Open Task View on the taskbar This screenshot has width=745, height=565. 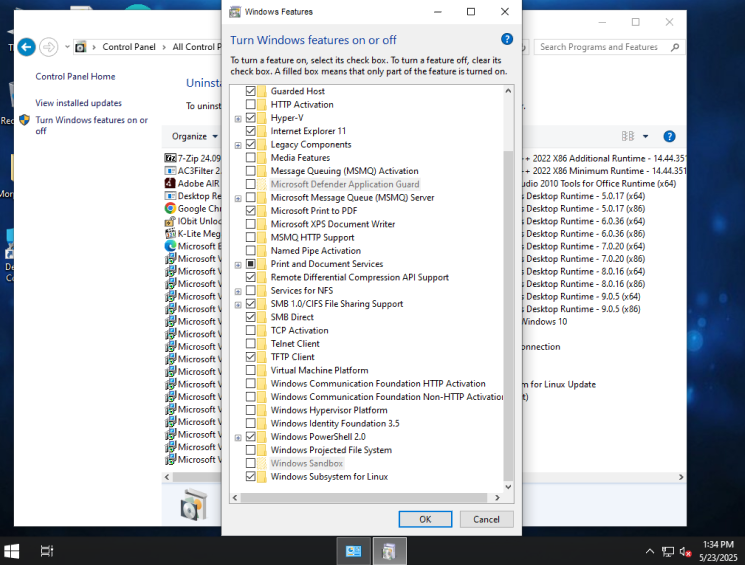(x=47, y=551)
